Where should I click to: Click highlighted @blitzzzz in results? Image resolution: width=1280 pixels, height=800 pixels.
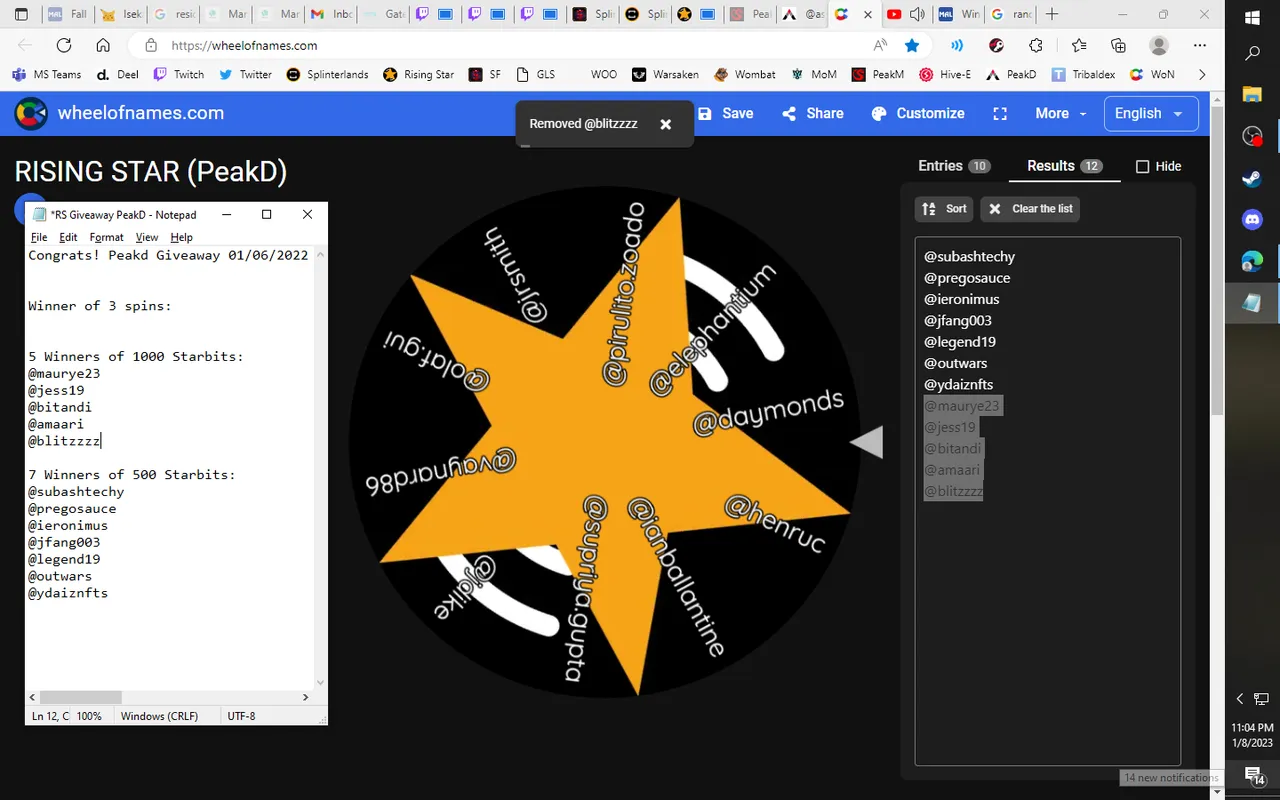pyautogui.click(x=953, y=491)
